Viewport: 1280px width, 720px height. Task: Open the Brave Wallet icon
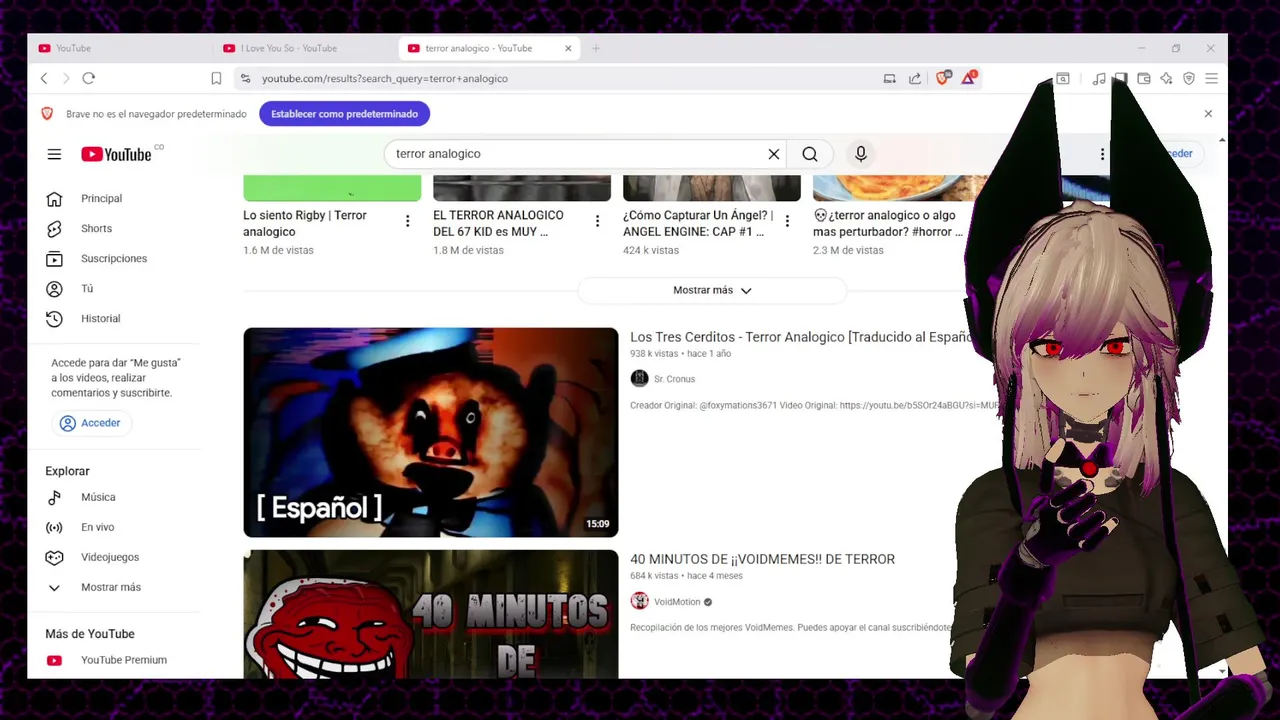1144,78
